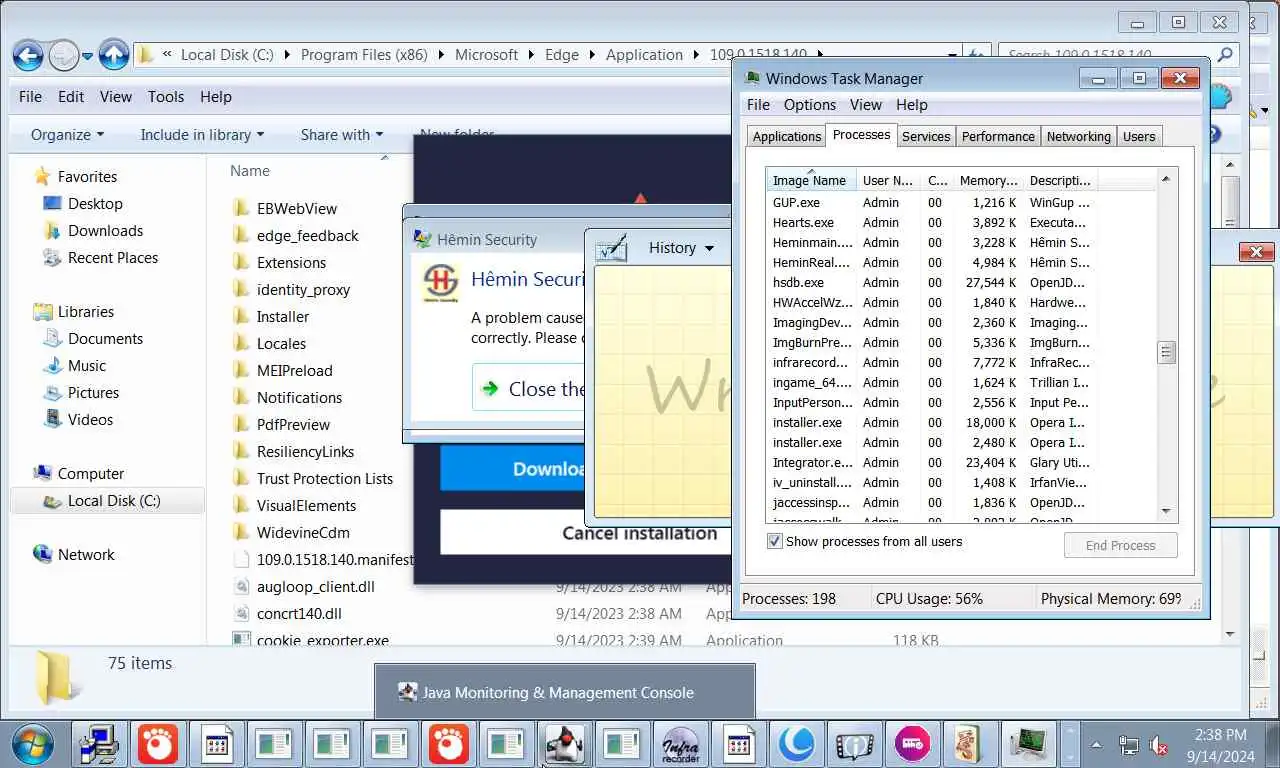Click the Music library icon
Image resolution: width=1280 pixels, height=768 pixels.
pyautogui.click(x=52, y=365)
